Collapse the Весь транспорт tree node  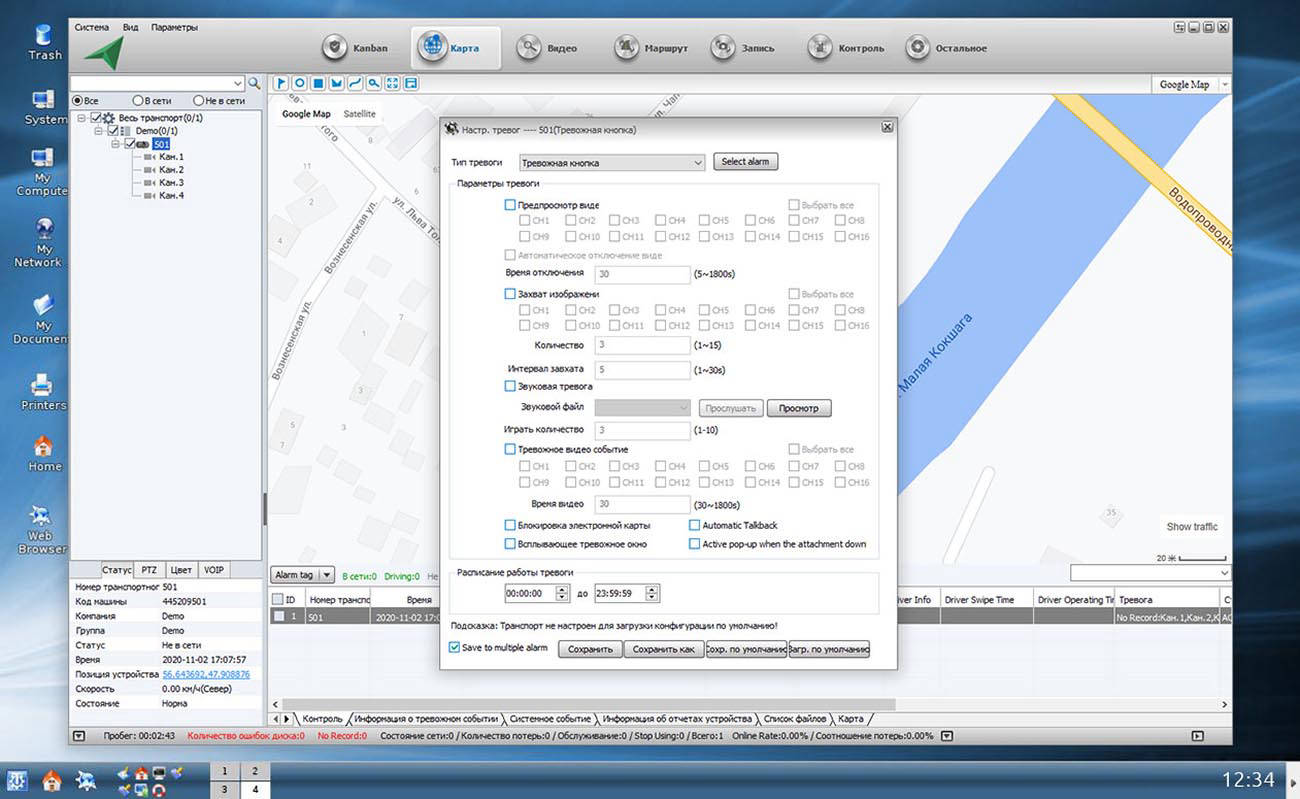click(x=82, y=118)
